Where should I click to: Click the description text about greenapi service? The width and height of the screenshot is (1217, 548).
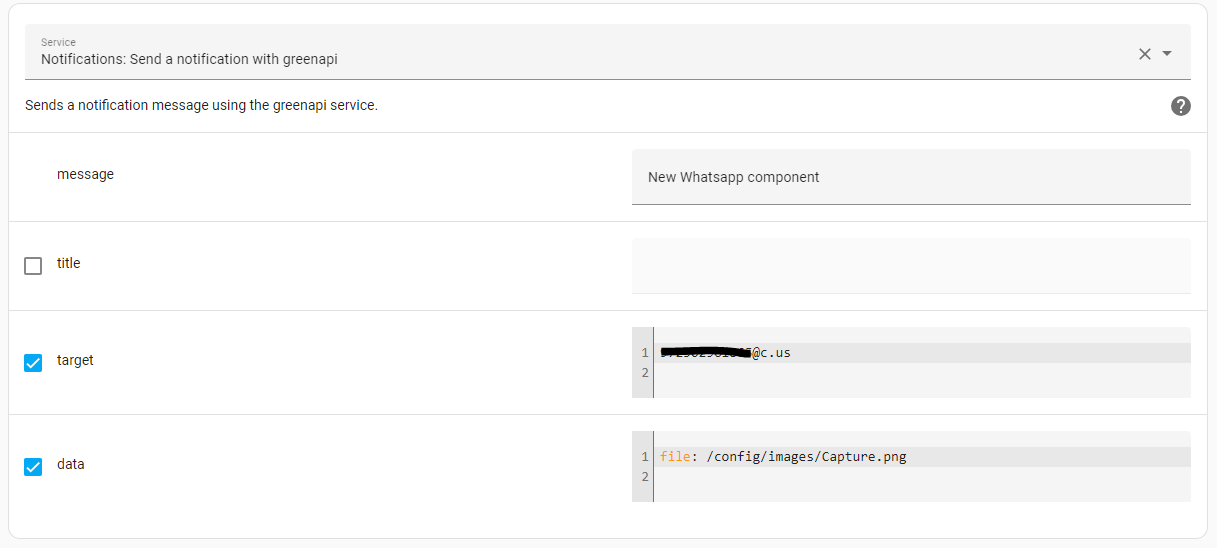coord(201,105)
